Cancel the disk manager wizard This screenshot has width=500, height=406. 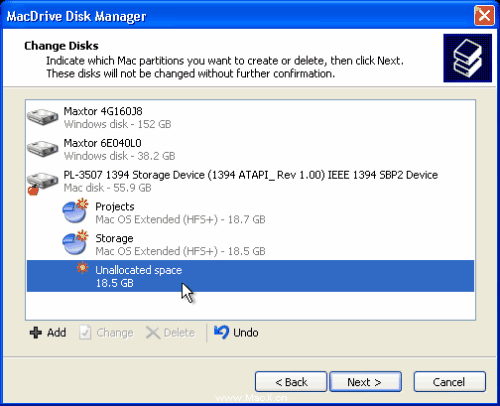pos(449,382)
